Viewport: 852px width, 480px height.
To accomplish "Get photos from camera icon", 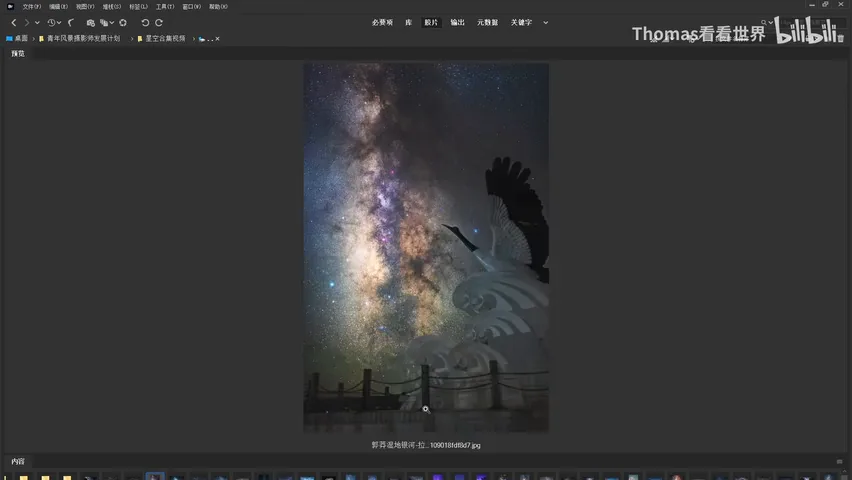I will (x=90, y=23).
